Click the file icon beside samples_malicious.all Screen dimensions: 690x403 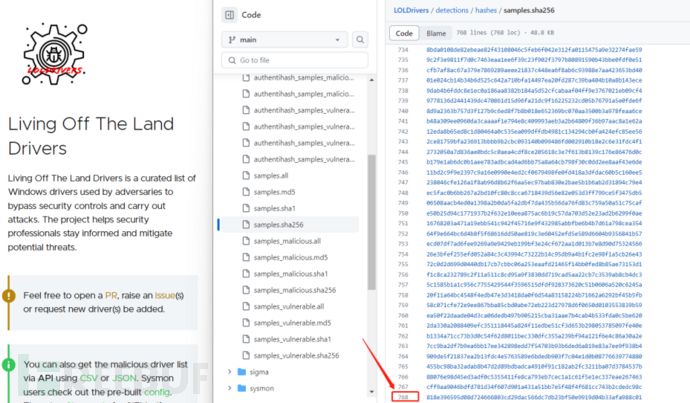click(x=245, y=241)
